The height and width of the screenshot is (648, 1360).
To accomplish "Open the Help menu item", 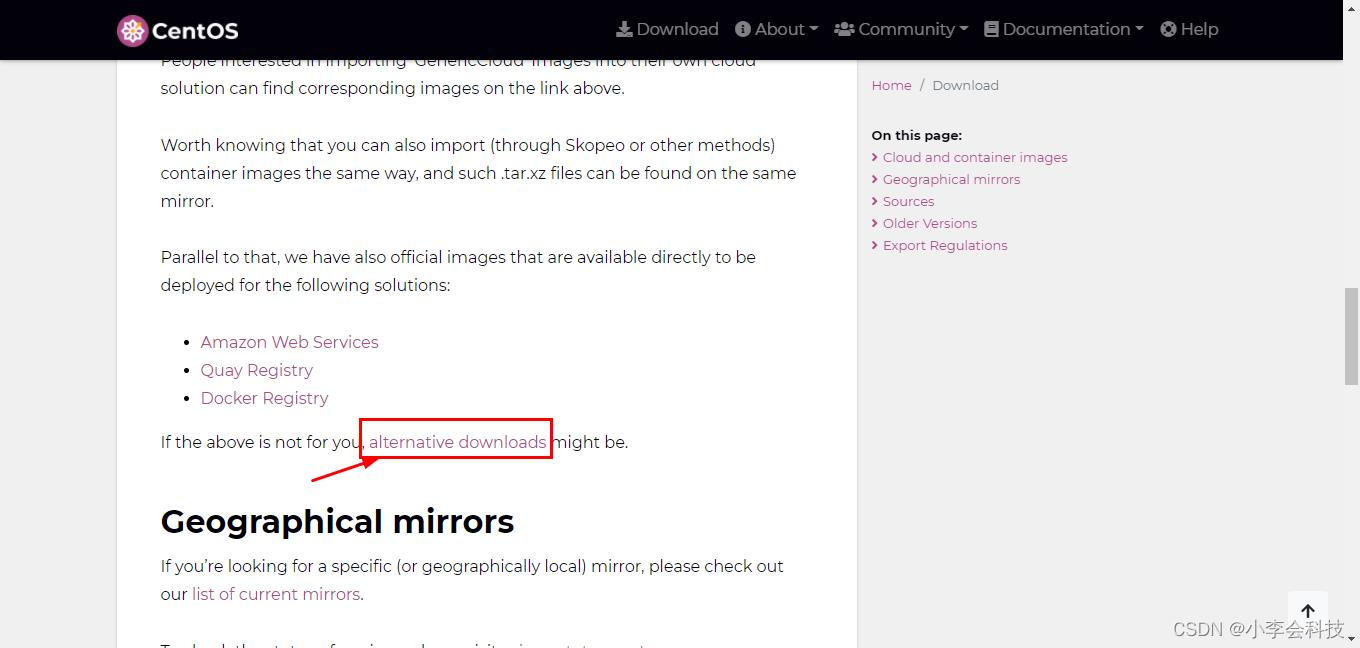I will pyautogui.click(x=1189, y=29).
